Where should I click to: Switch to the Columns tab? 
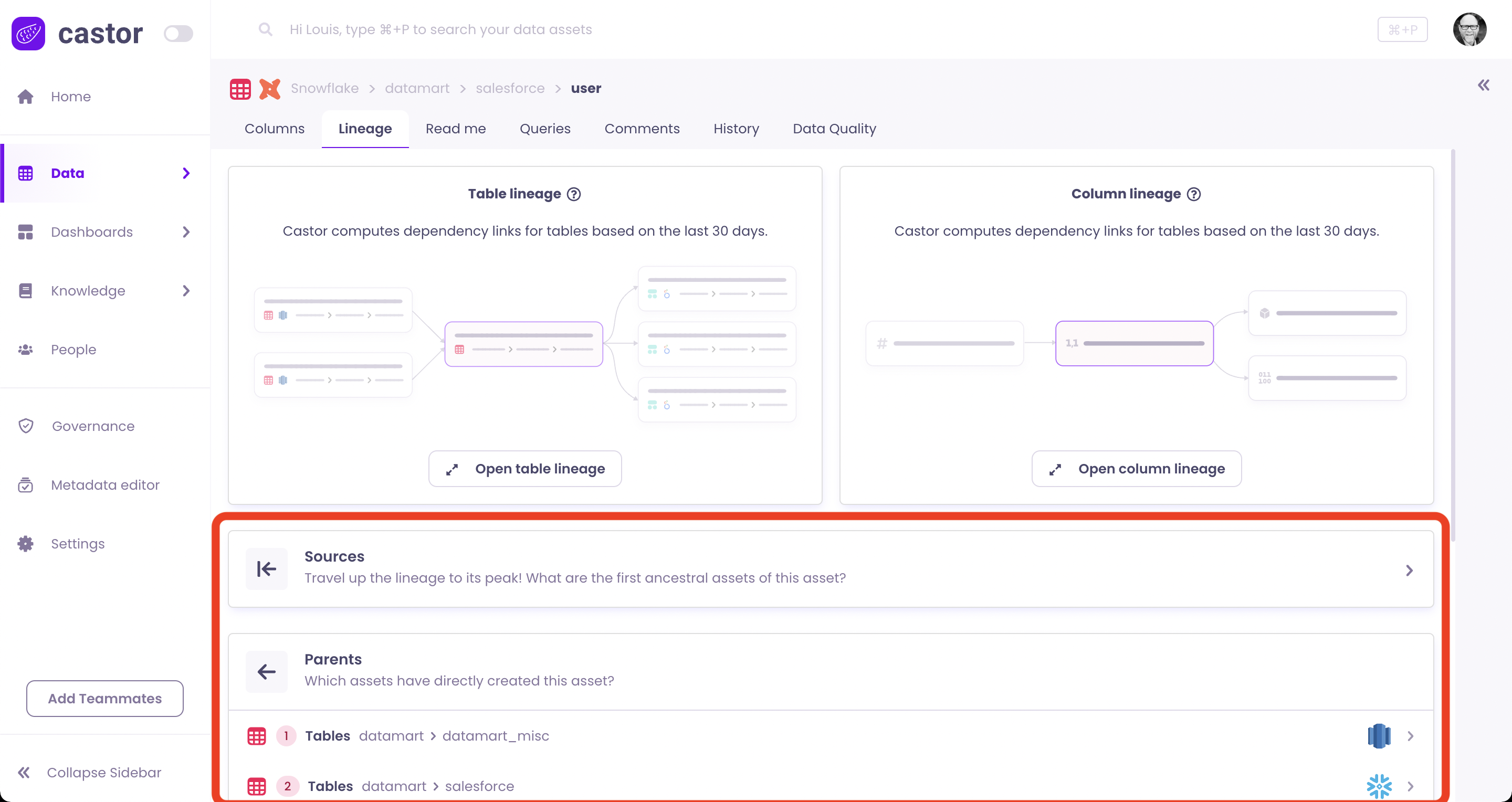click(x=274, y=129)
